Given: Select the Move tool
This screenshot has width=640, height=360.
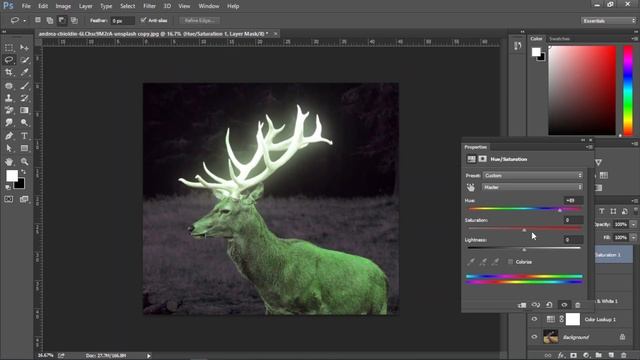Looking at the screenshot, I should pyautogui.click(x=24, y=48).
